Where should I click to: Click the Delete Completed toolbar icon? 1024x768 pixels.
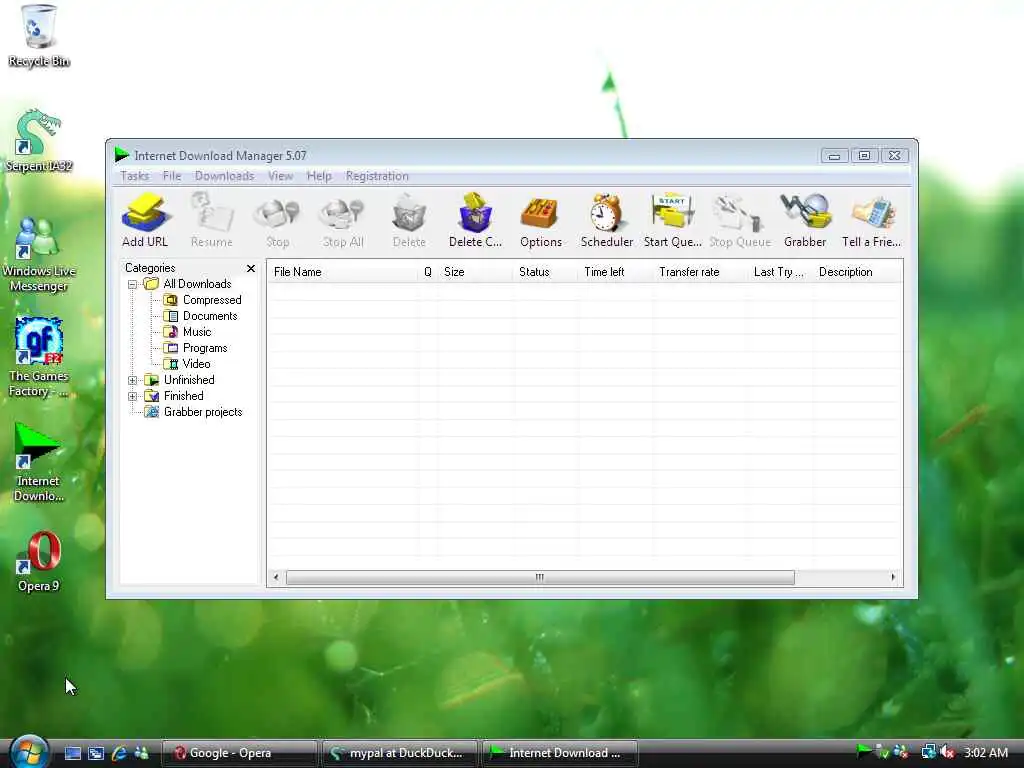[475, 219]
